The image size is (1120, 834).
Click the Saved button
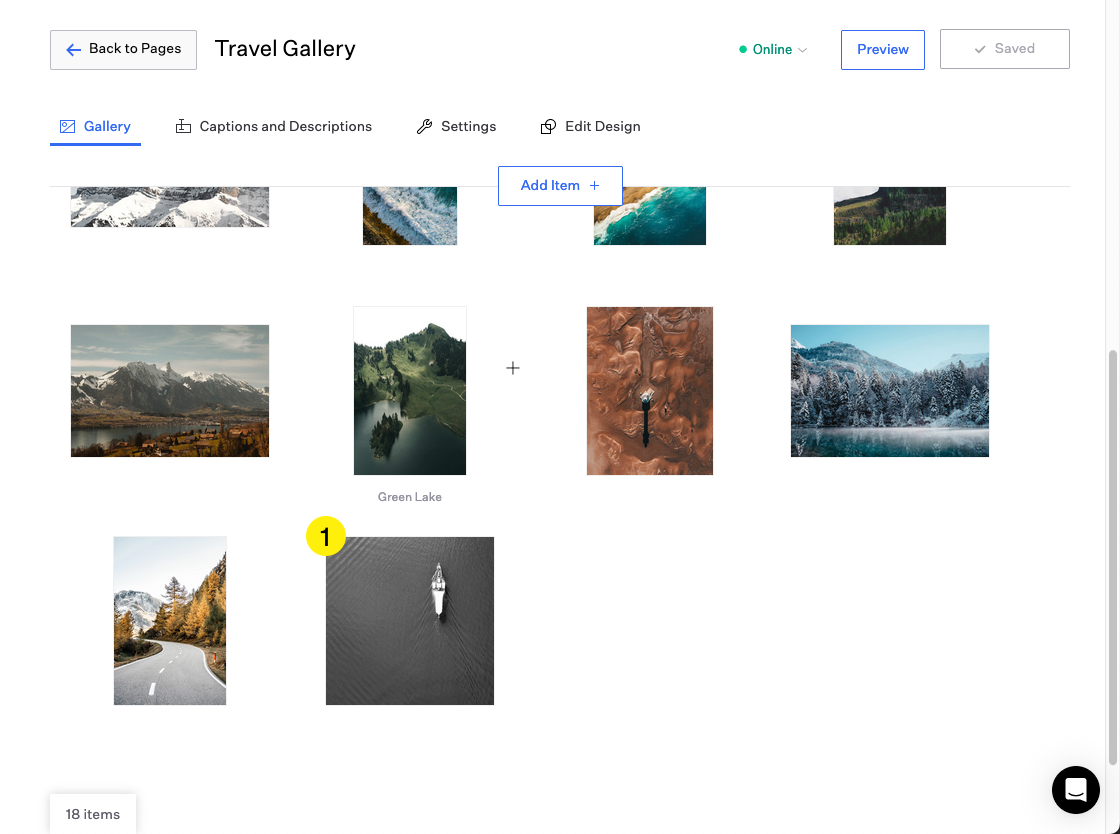(1004, 49)
